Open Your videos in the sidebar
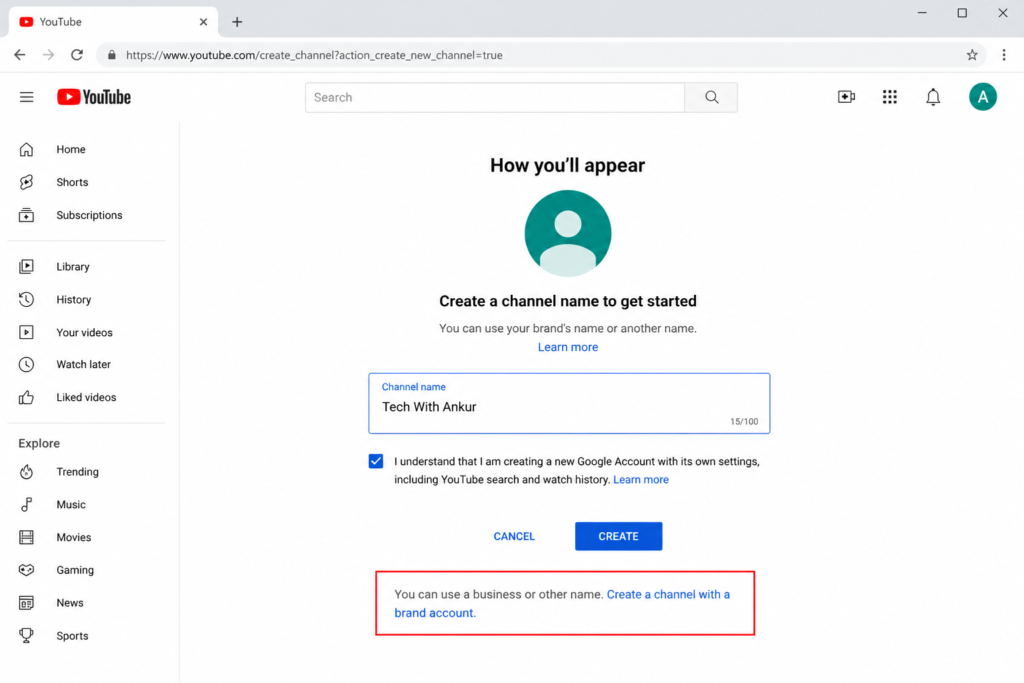The height and width of the screenshot is (683, 1024). [x=86, y=332]
